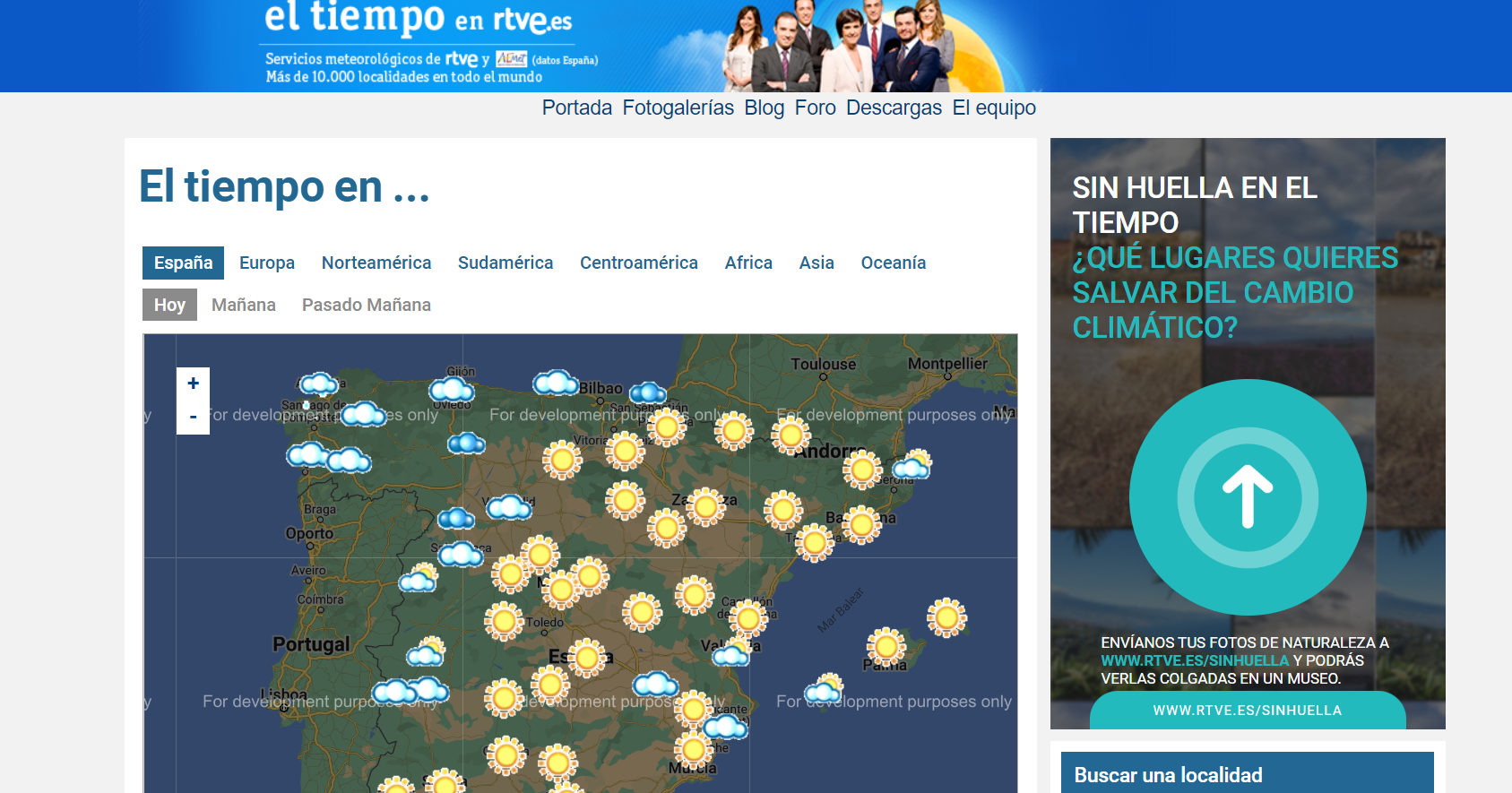Click the teal up-arrow circle in the ad
The width and height of the screenshot is (1512, 793).
(1248, 497)
